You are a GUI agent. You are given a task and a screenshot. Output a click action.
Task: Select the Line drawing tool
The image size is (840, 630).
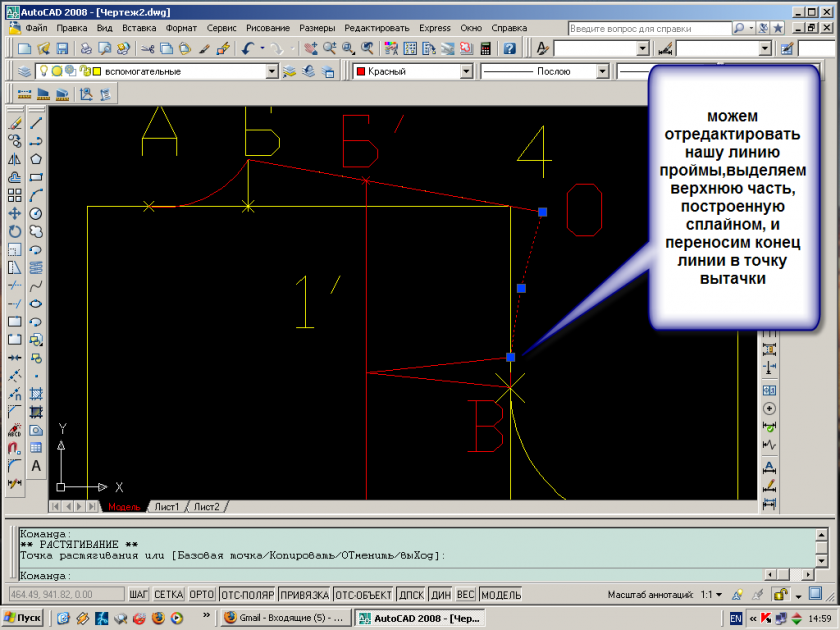[36, 123]
